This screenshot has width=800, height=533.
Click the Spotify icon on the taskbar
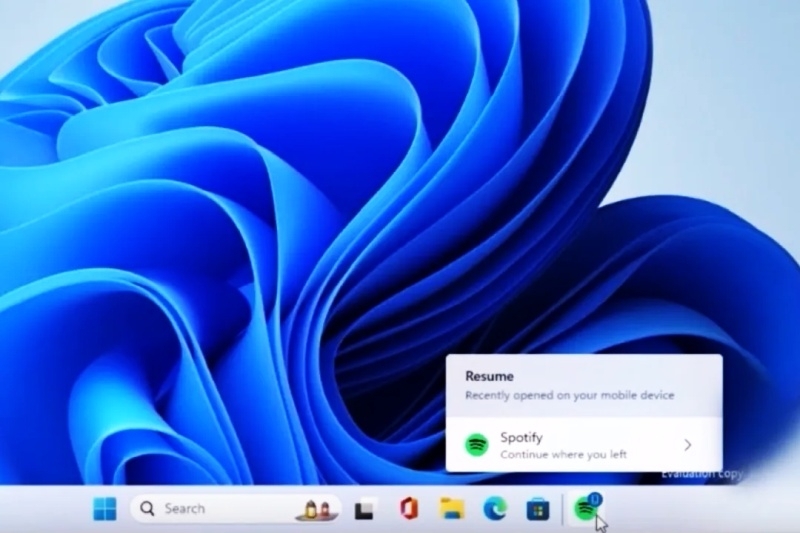585,511
